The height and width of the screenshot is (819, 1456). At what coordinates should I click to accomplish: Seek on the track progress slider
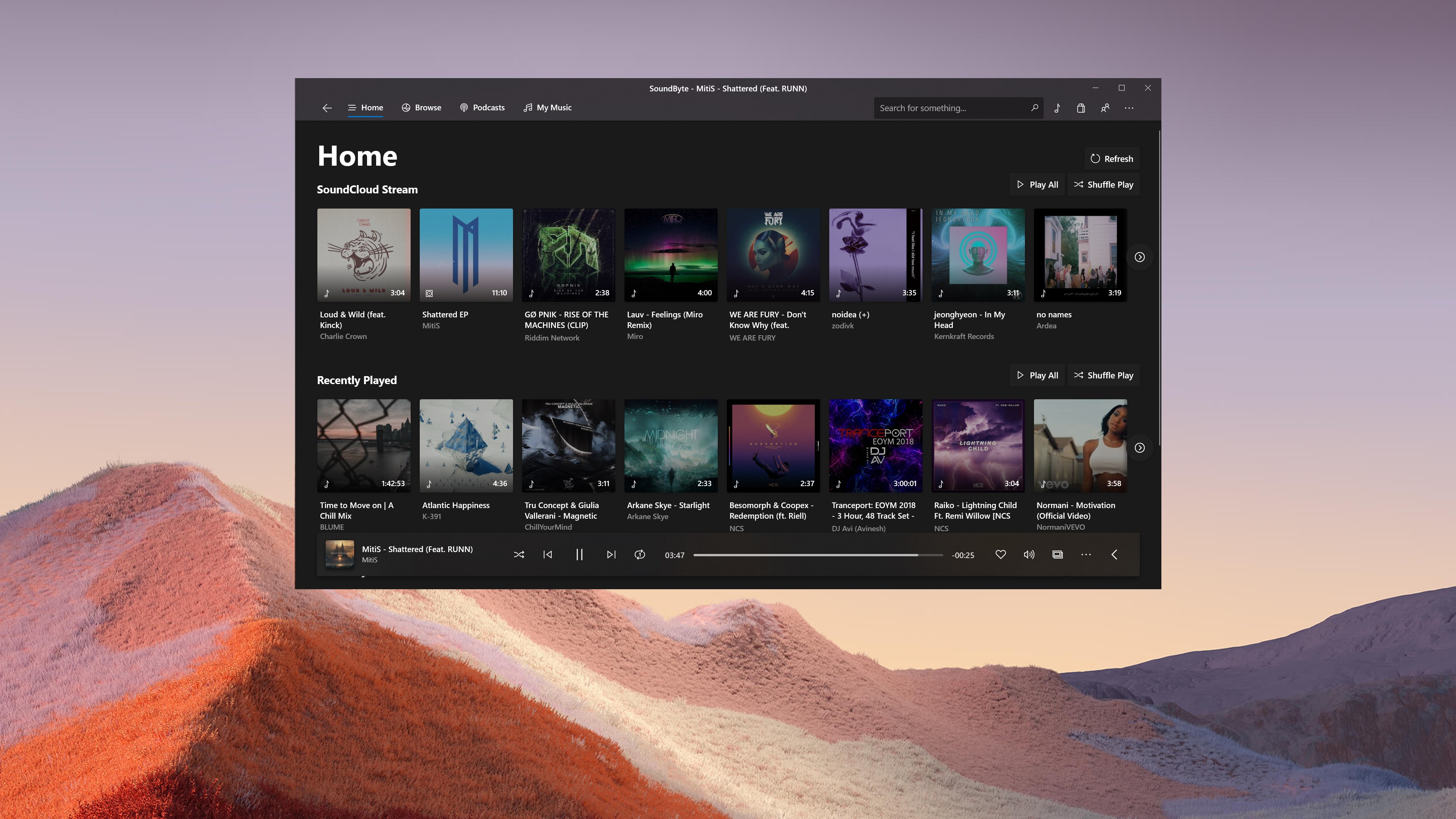(x=818, y=555)
